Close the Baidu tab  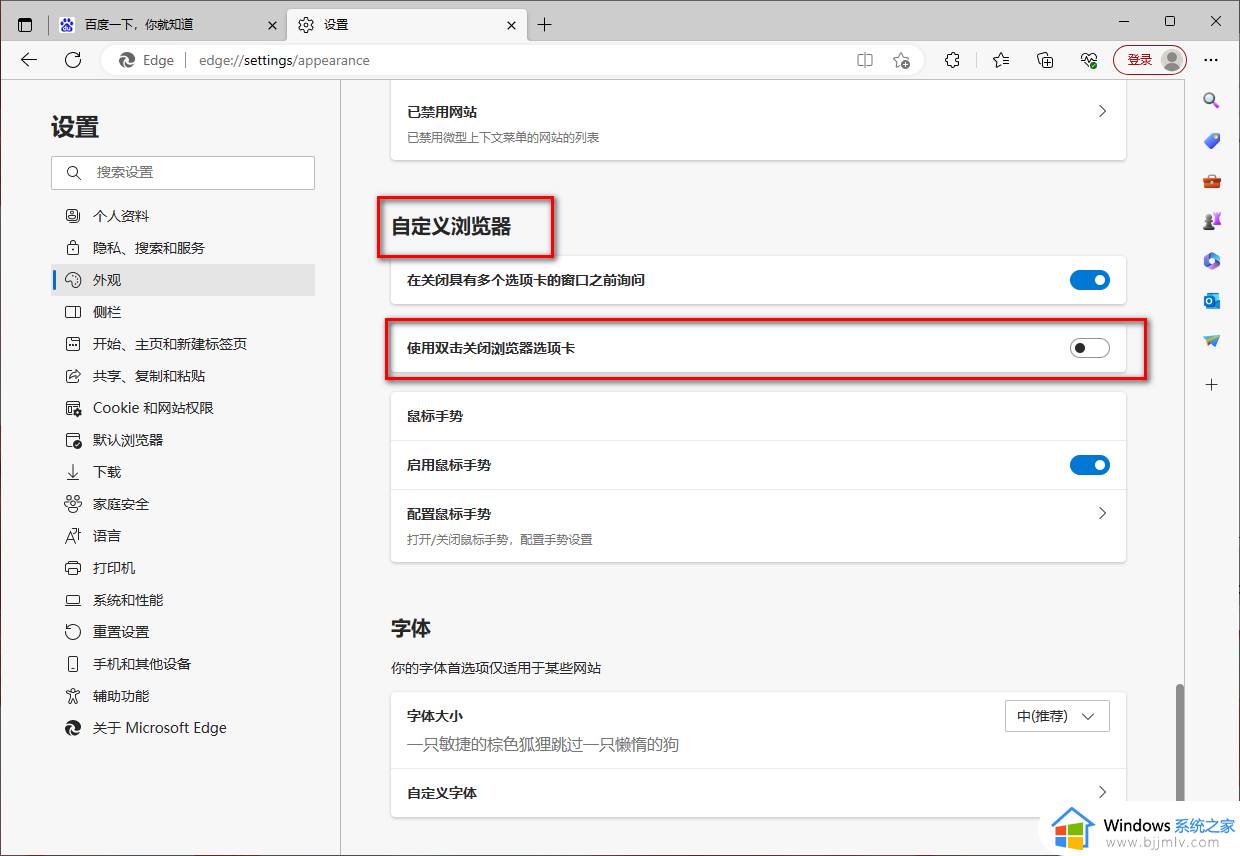(x=272, y=25)
